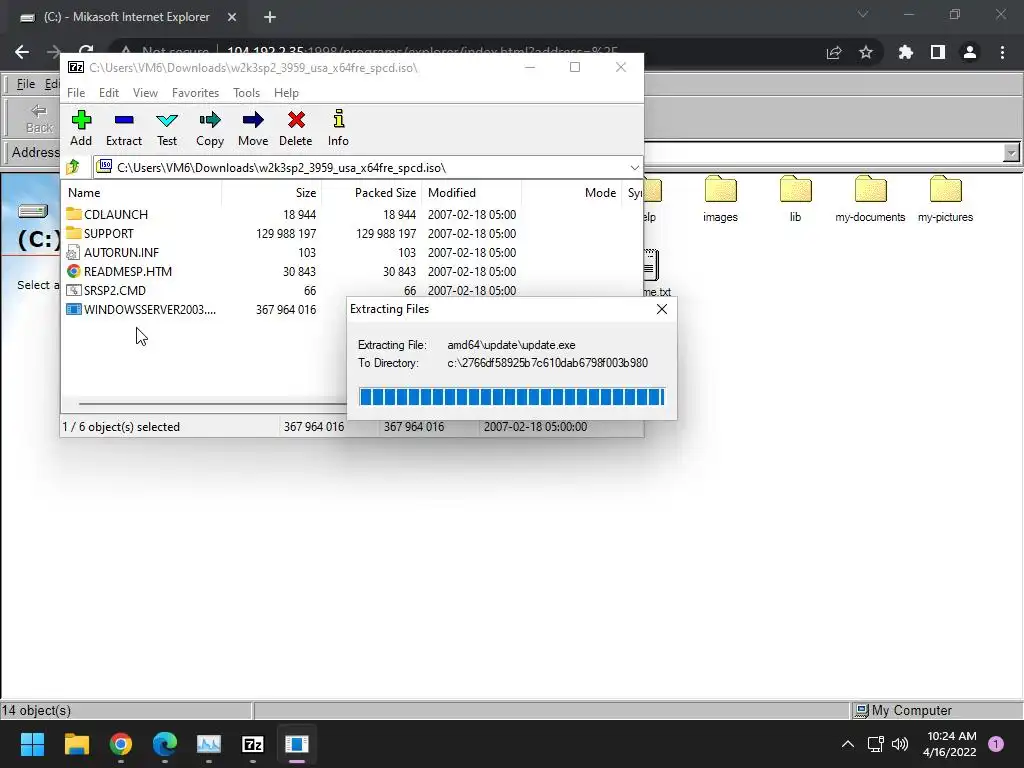Open Chrome extensions puzzle icon
Image resolution: width=1024 pixels, height=768 pixels.
click(905, 52)
